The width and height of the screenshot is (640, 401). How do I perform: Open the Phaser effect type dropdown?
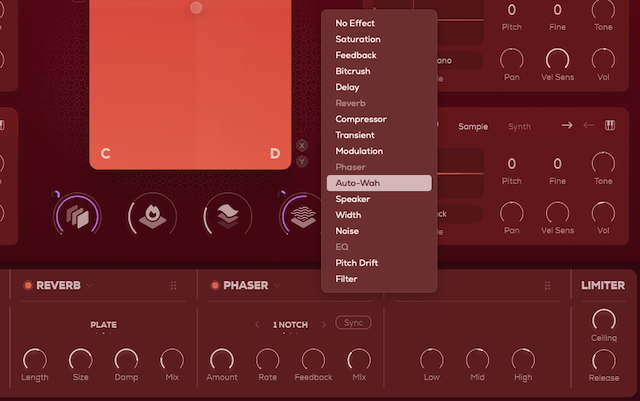point(277,285)
